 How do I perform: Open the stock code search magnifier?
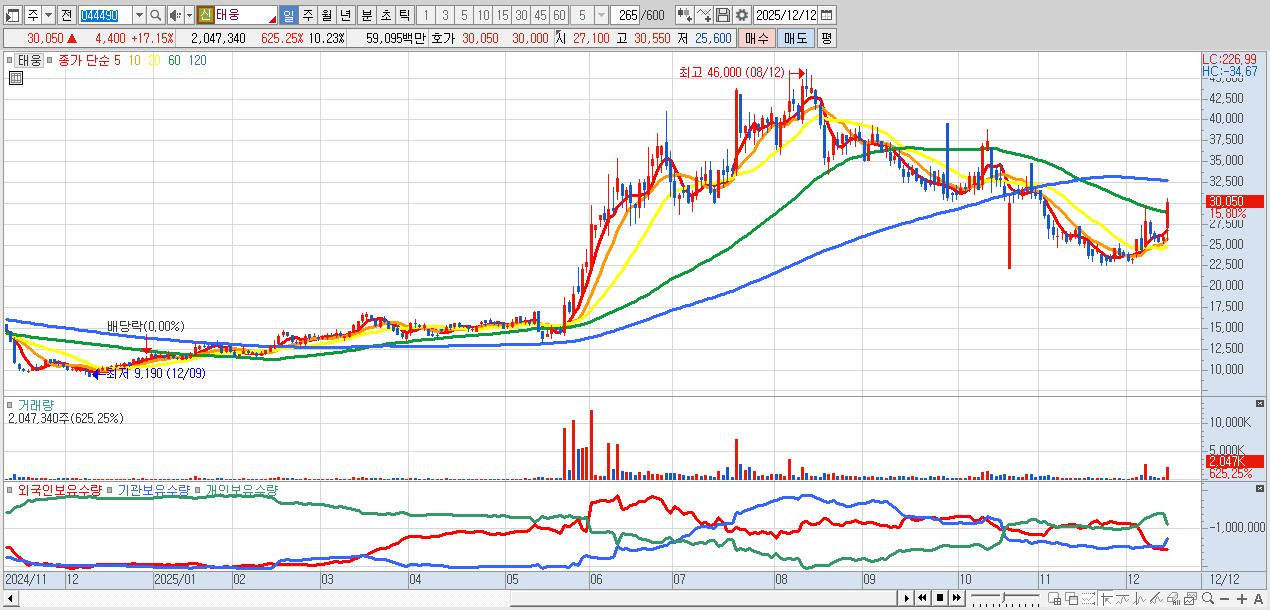(155, 15)
